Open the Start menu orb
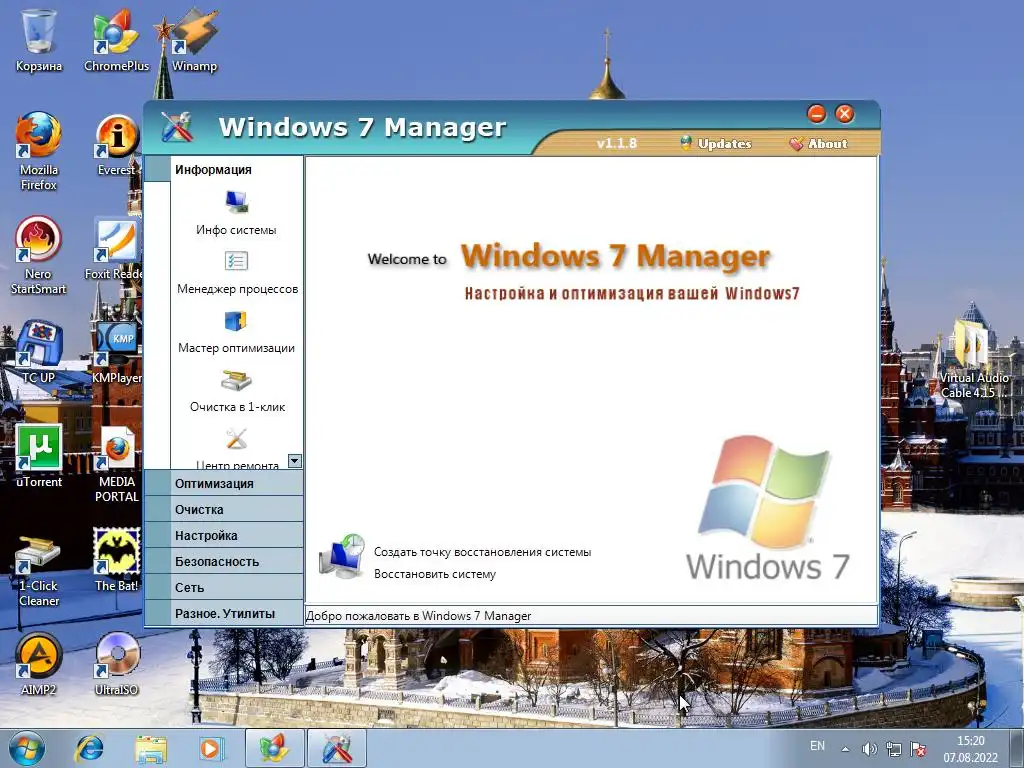The height and width of the screenshot is (768, 1024). 27,748
